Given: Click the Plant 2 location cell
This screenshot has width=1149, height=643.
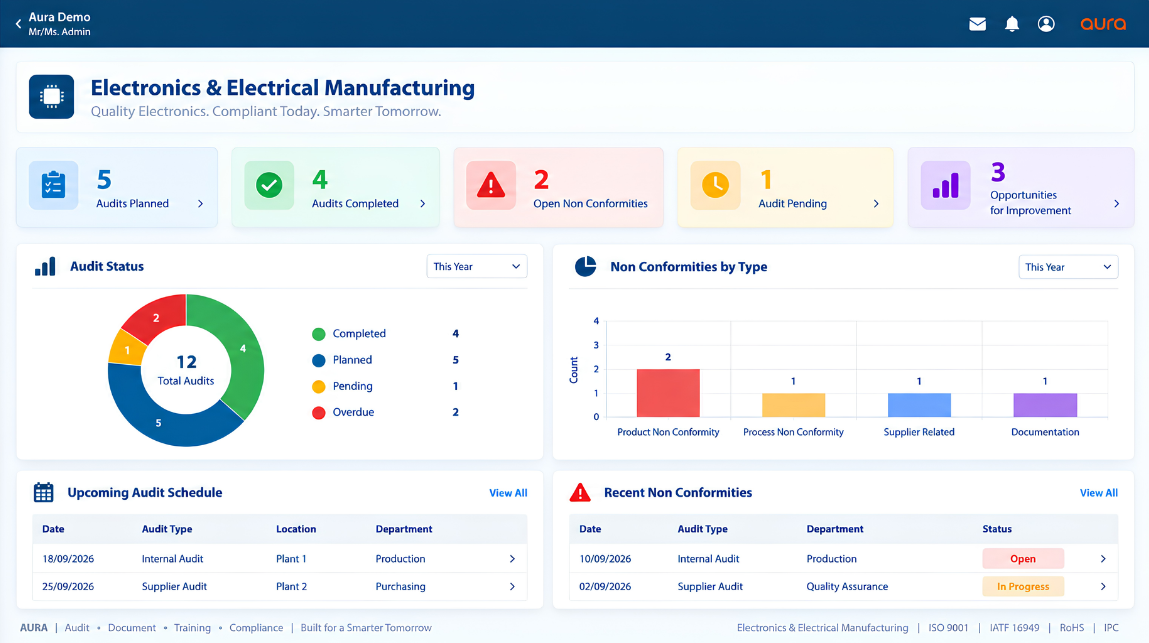Looking at the screenshot, I should pos(292,587).
